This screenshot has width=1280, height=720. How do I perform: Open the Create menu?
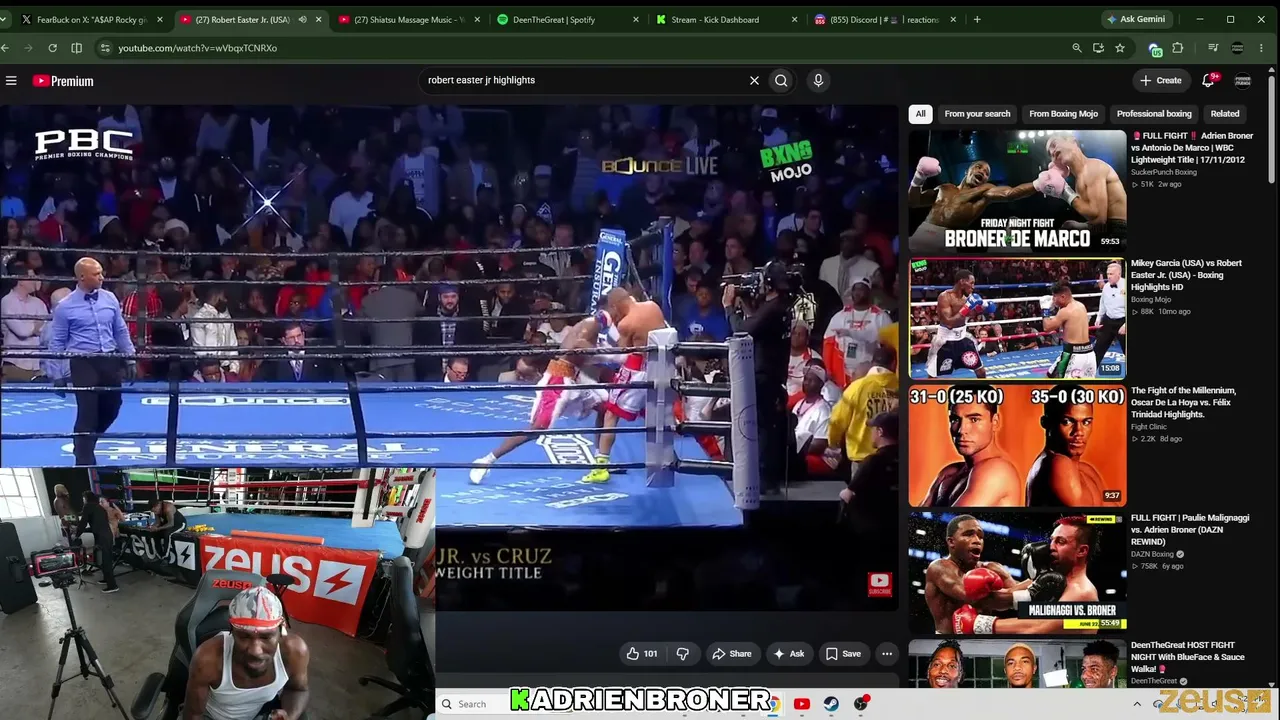(x=1160, y=80)
